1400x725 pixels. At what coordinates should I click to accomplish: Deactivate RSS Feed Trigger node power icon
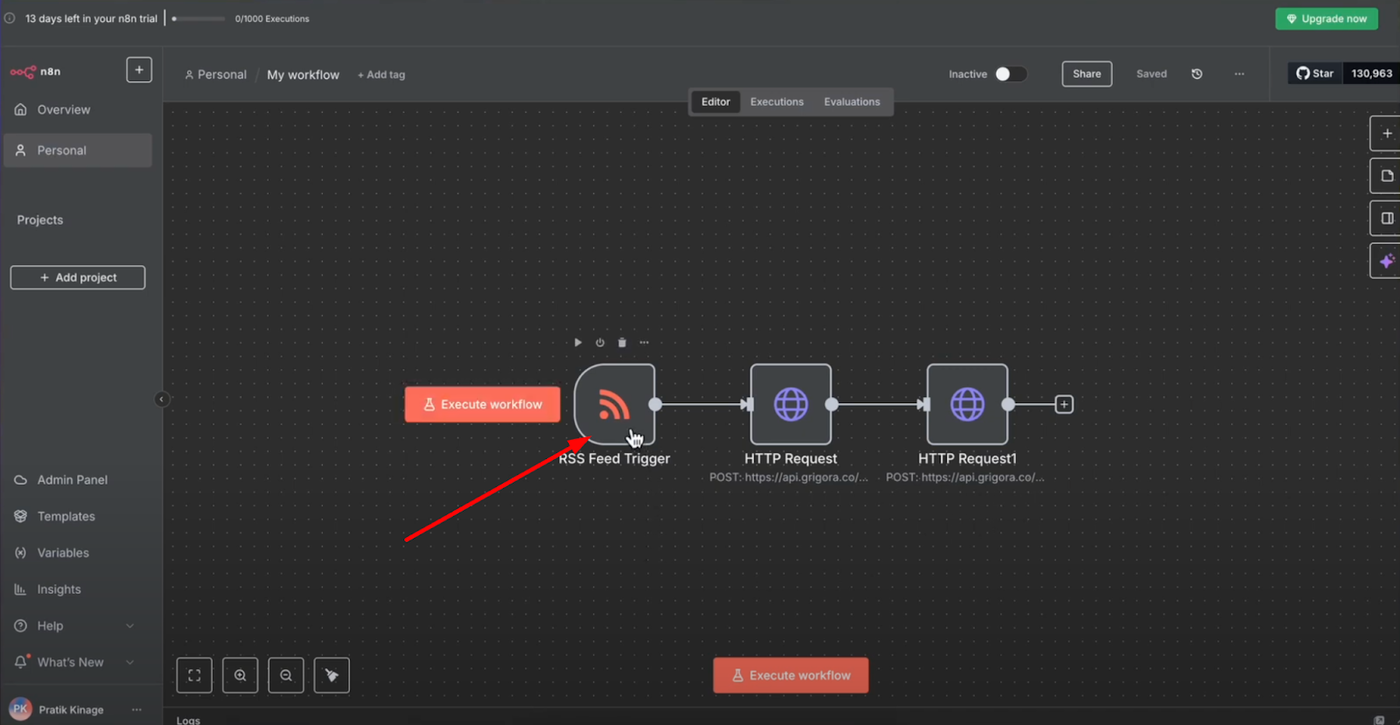[600, 343]
